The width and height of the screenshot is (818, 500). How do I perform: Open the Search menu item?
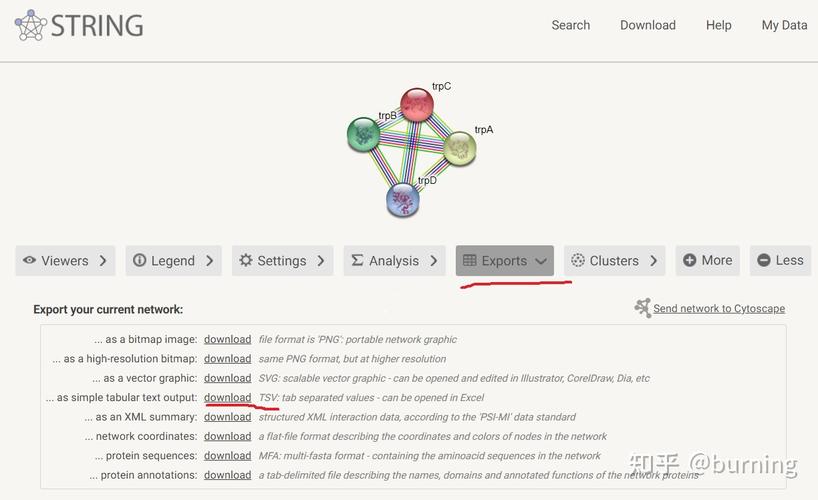point(570,25)
